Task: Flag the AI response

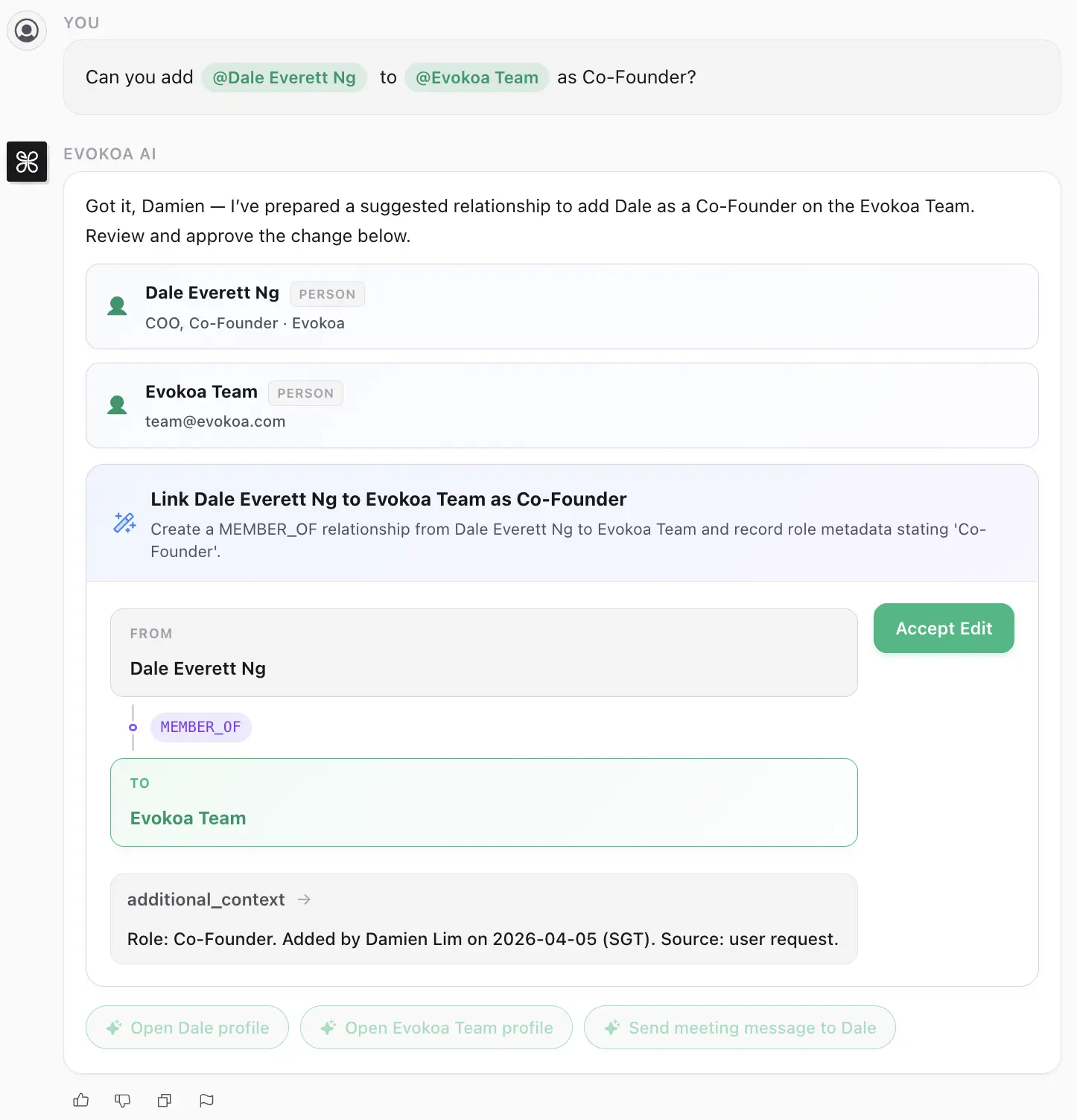Action: [x=206, y=1100]
